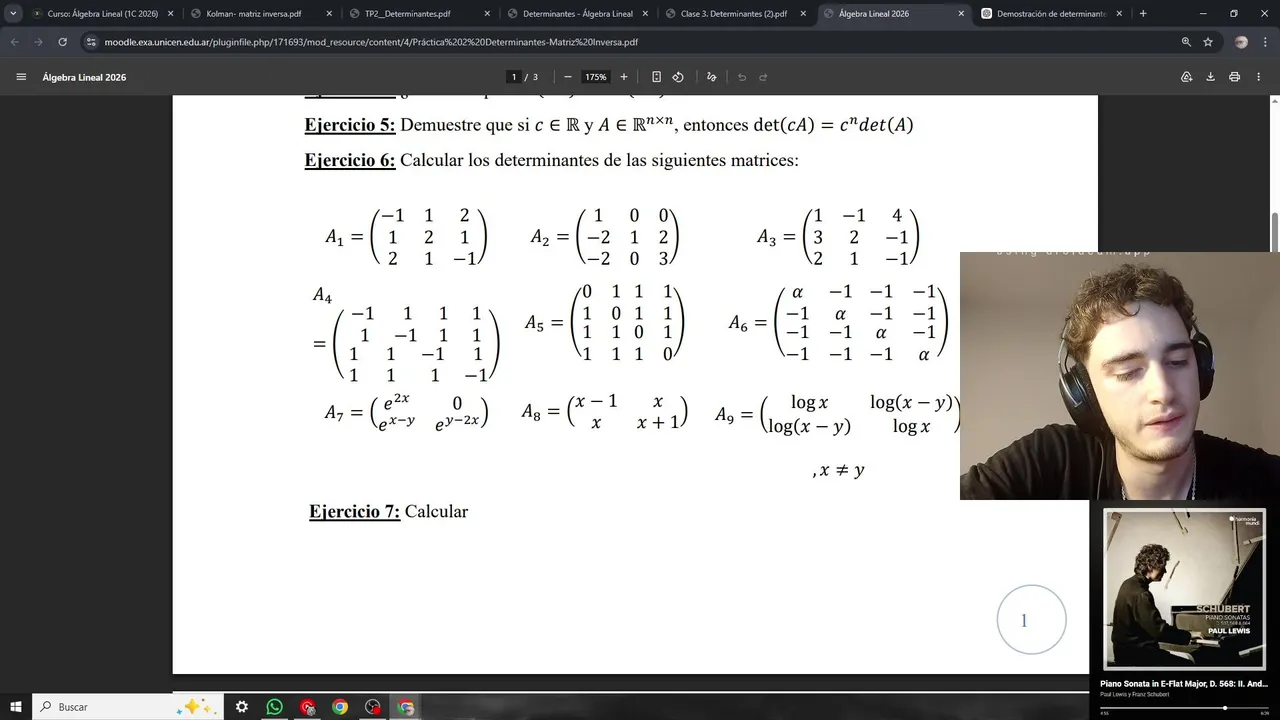This screenshot has width=1280, height=720.
Task: Switch to Demostración de determinantes tab
Action: tap(1049, 14)
